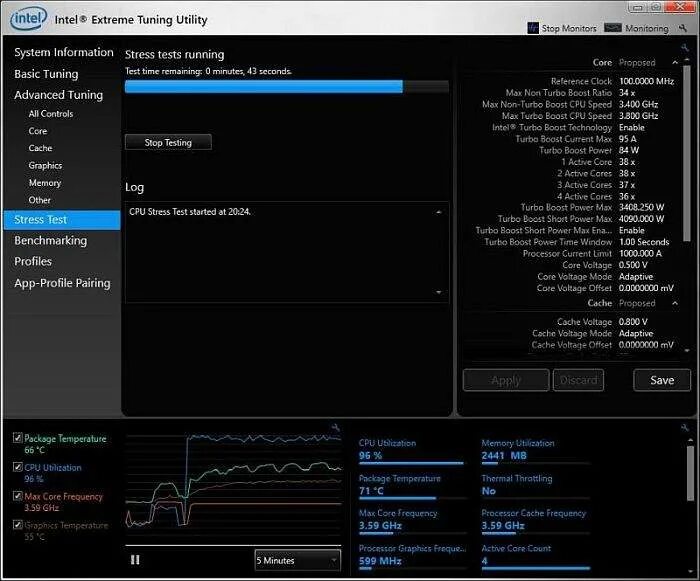This screenshot has height=581, width=700.
Task: Click wrench icon above Core settings panel
Action: pos(684,47)
